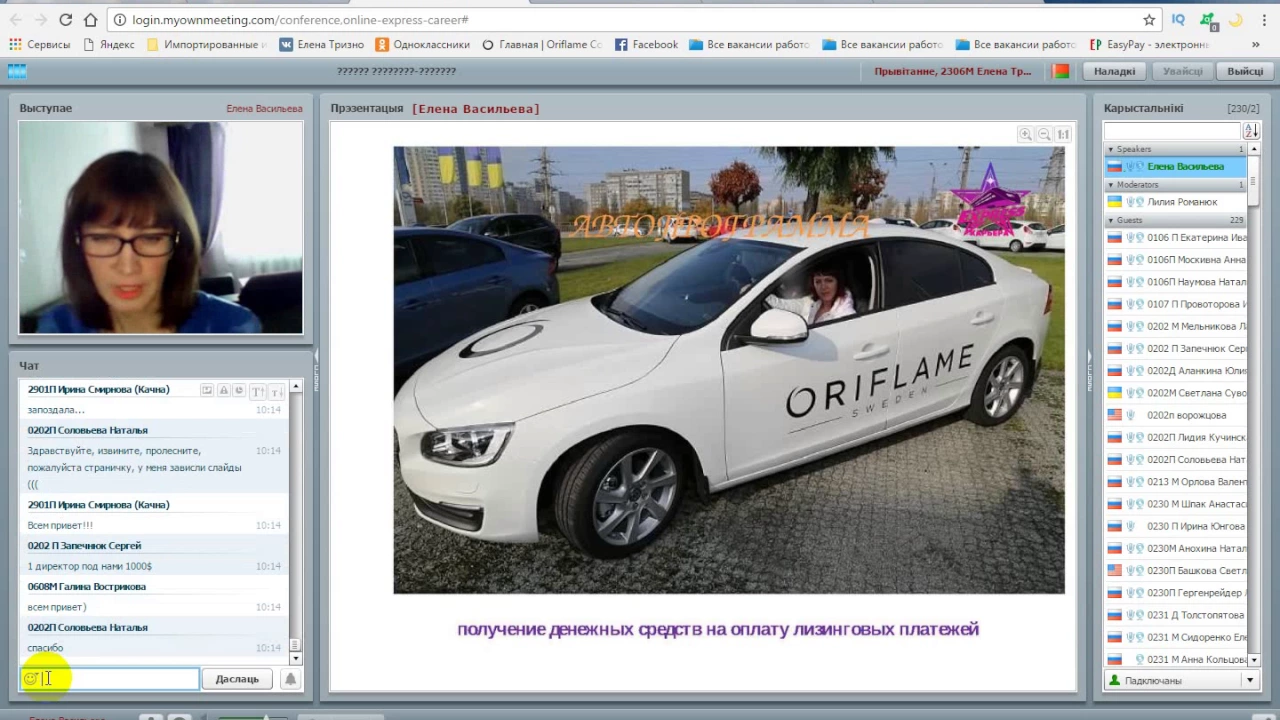The image size is (1280, 720).
Task: Select moderator Лилия Романюк in participants
Action: (1176, 202)
